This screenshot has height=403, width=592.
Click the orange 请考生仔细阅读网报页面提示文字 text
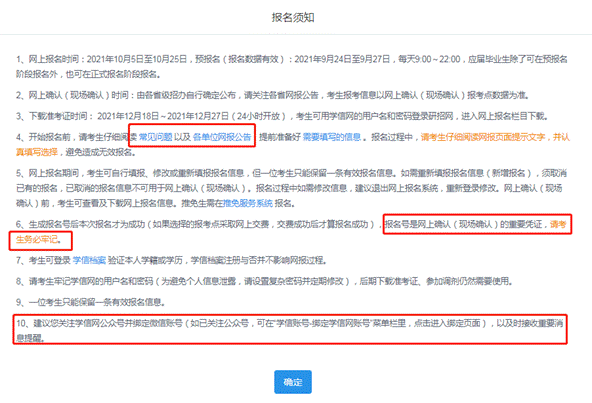click(x=483, y=137)
